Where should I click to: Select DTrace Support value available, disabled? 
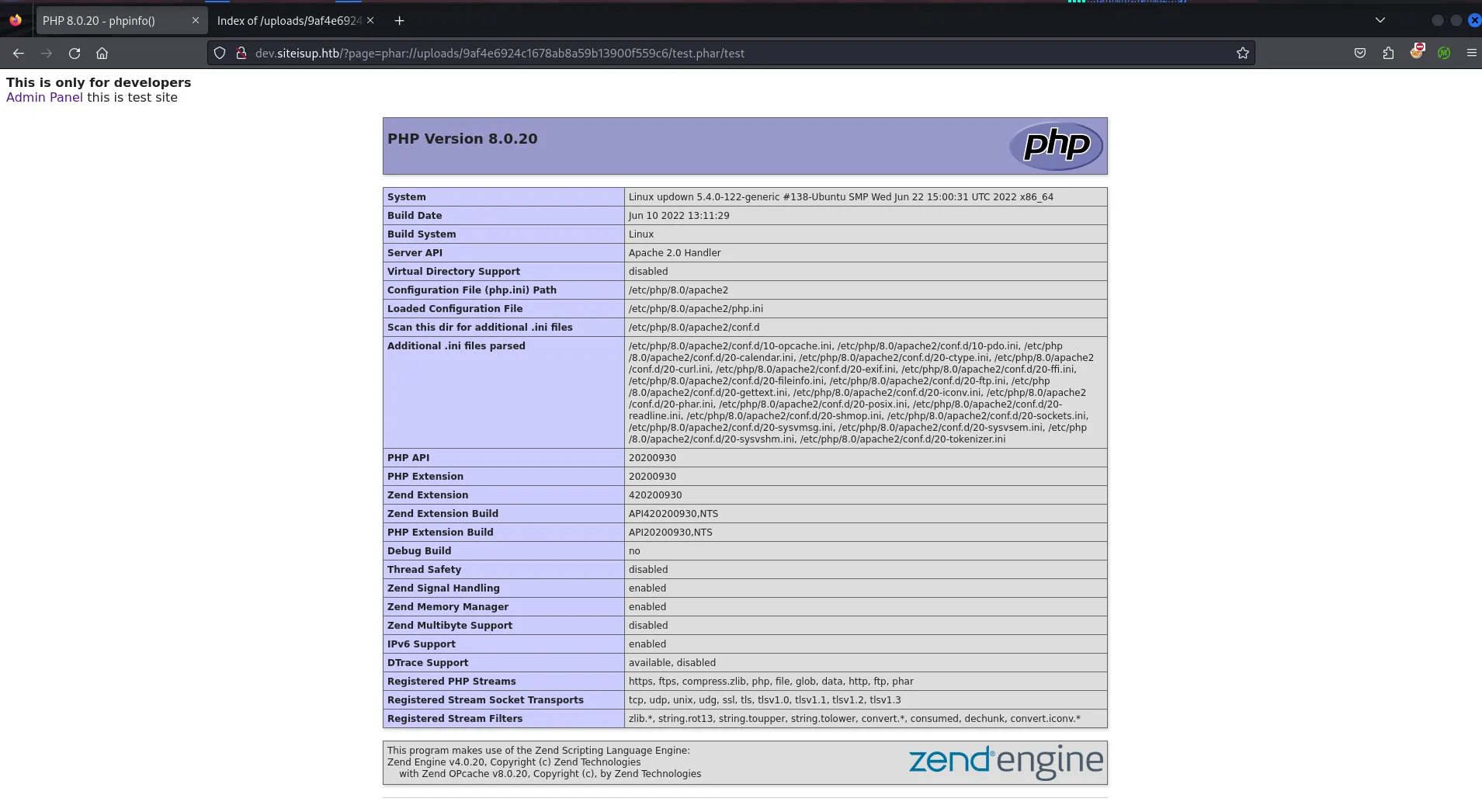pyautogui.click(x=672, y=663)
